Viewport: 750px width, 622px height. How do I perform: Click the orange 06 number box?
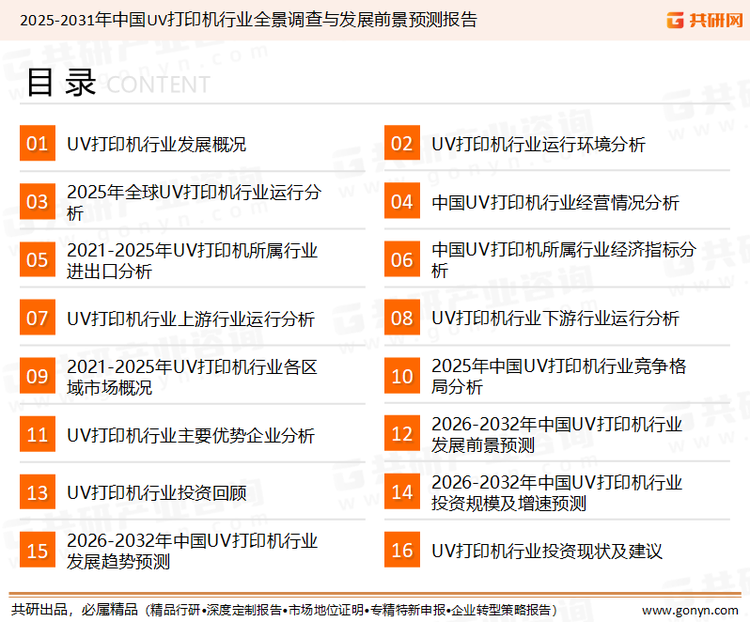tap(402, 259)
